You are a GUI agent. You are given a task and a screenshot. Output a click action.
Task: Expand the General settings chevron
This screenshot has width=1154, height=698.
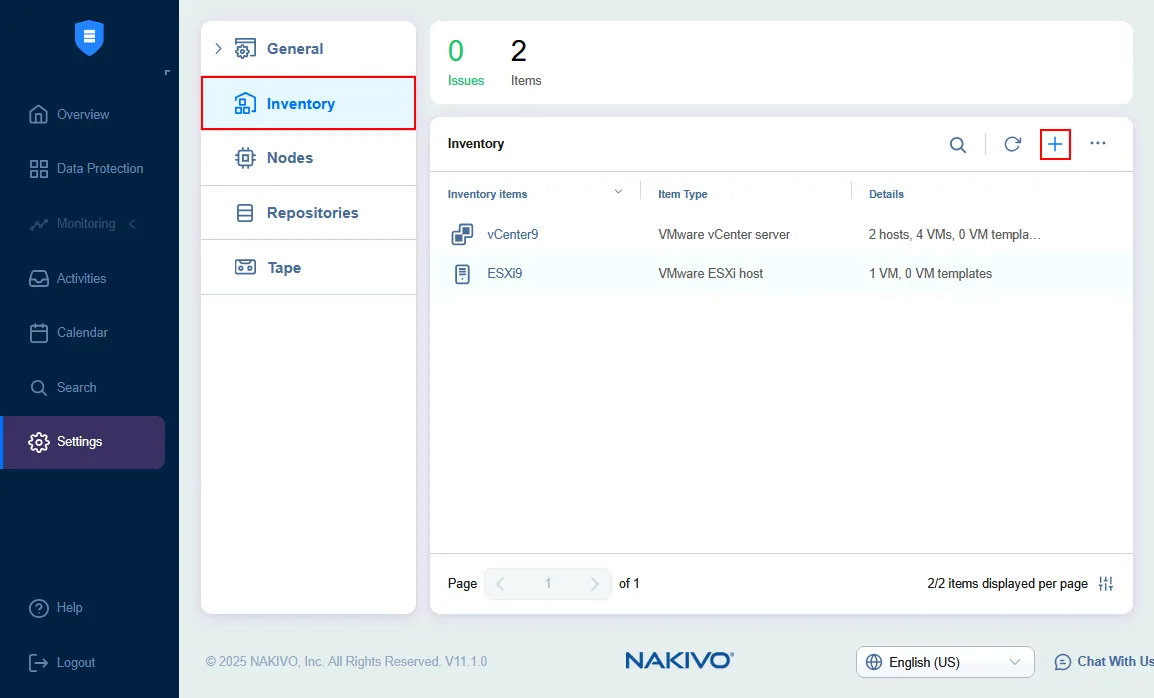pos(218,49)
